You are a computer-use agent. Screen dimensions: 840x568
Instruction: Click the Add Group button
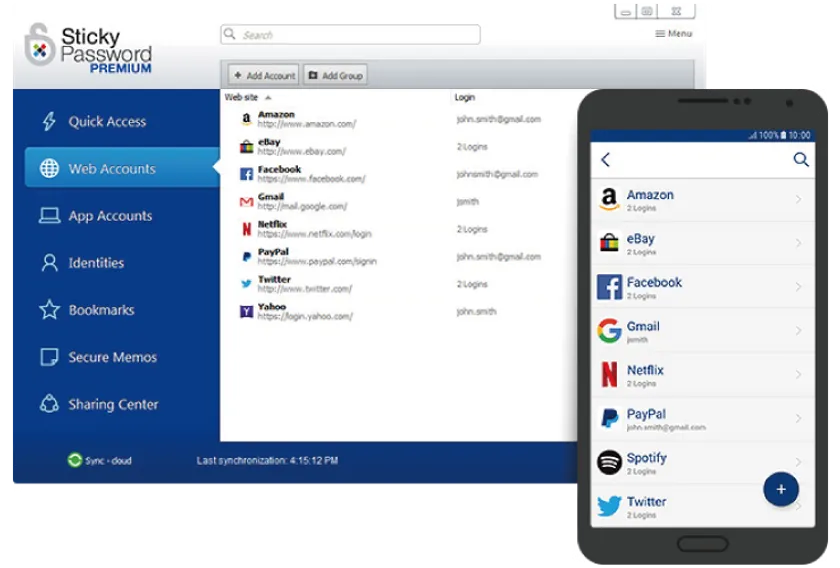point(335,76)
